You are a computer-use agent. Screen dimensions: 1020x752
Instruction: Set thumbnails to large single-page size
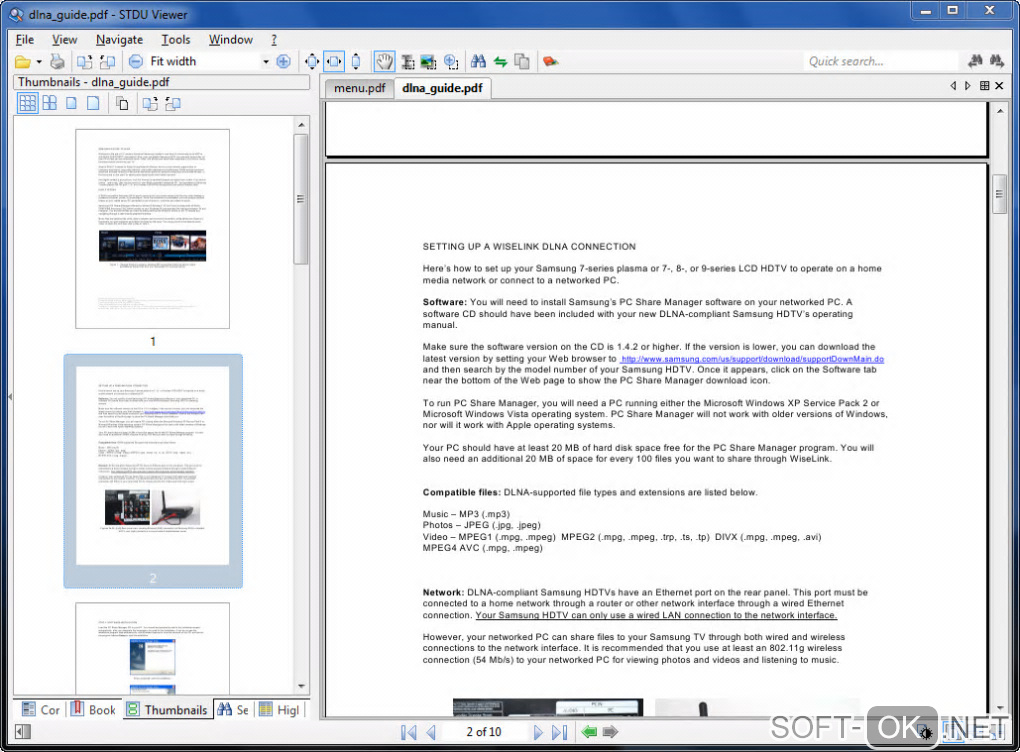click(94, 103)
